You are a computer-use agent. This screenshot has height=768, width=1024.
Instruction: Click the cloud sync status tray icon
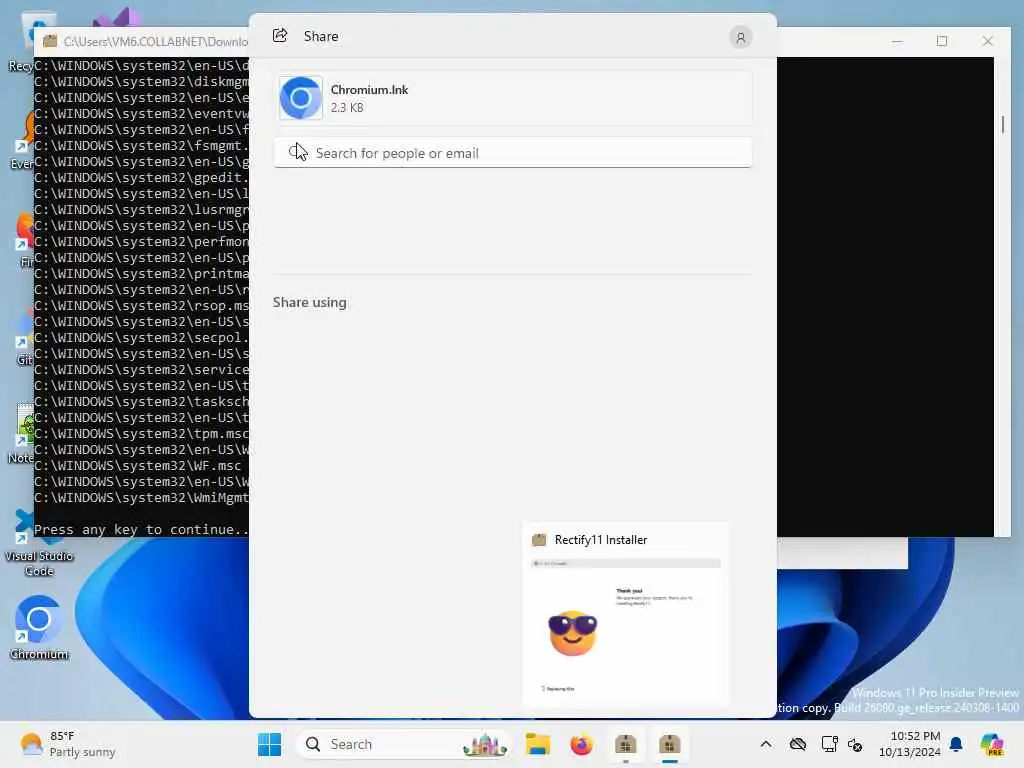(x=797, y=744)
